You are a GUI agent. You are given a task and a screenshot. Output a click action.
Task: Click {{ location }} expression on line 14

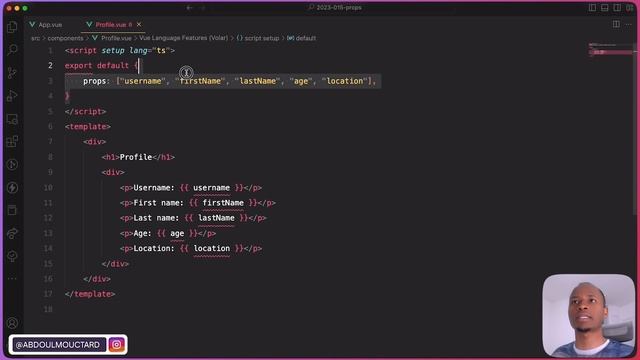[211, 249]
